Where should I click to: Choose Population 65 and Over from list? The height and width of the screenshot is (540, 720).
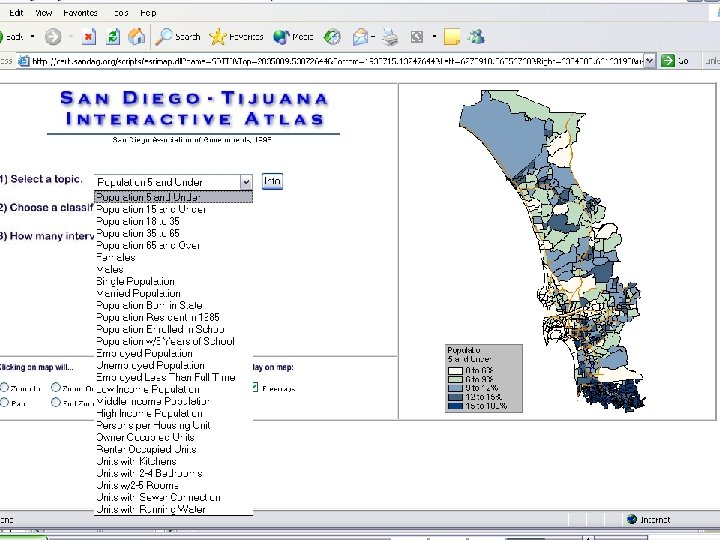(x=148, y=245)
